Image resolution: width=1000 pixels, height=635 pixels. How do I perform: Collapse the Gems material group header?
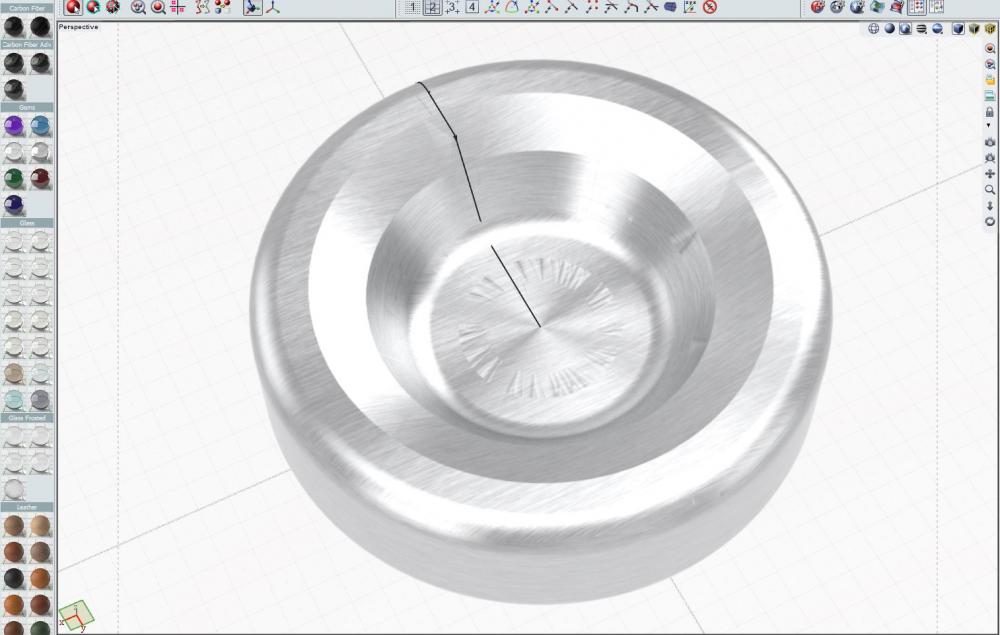[x=27, y=108]
